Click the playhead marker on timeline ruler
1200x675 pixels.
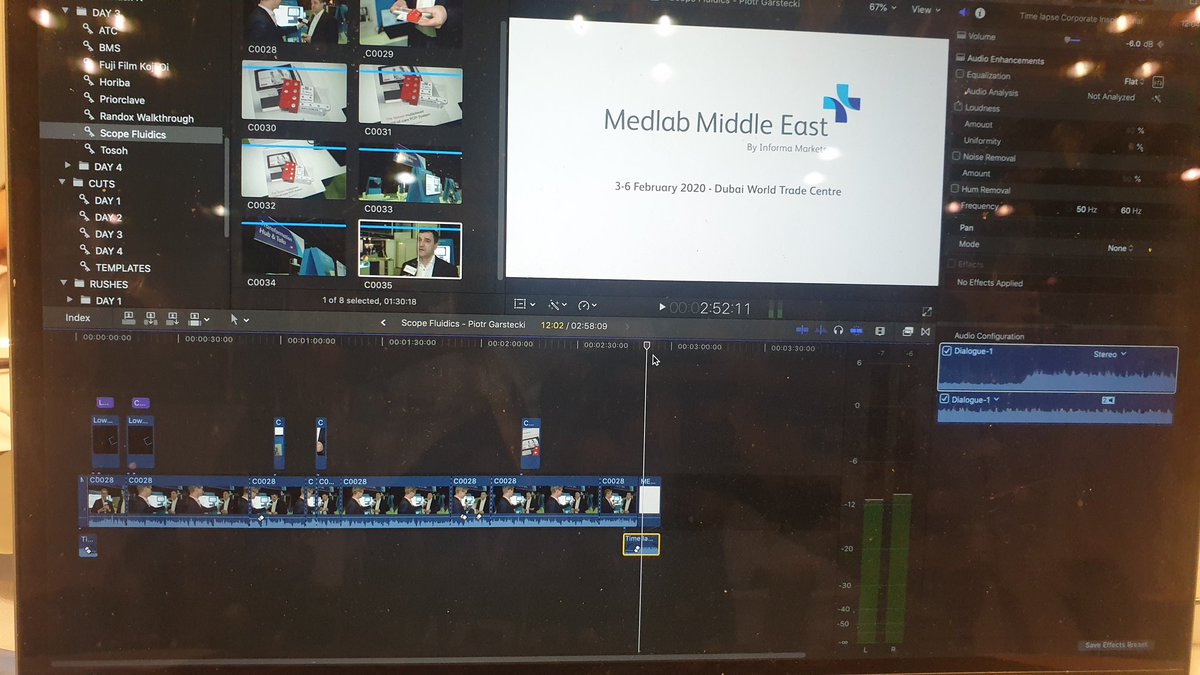click(647, 346)
